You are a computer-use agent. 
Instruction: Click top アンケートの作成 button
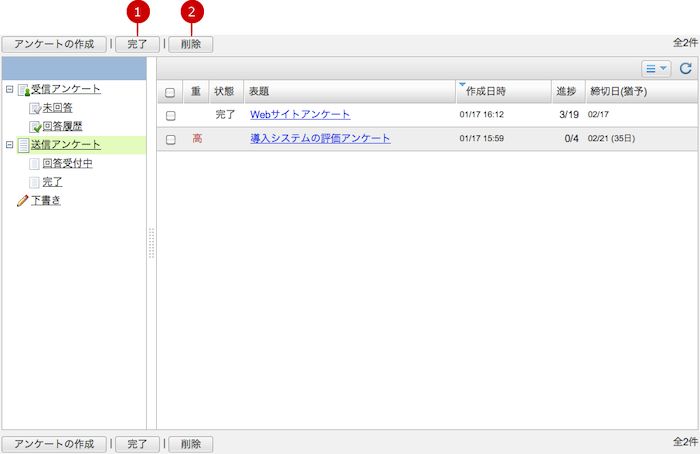point(54,44)
